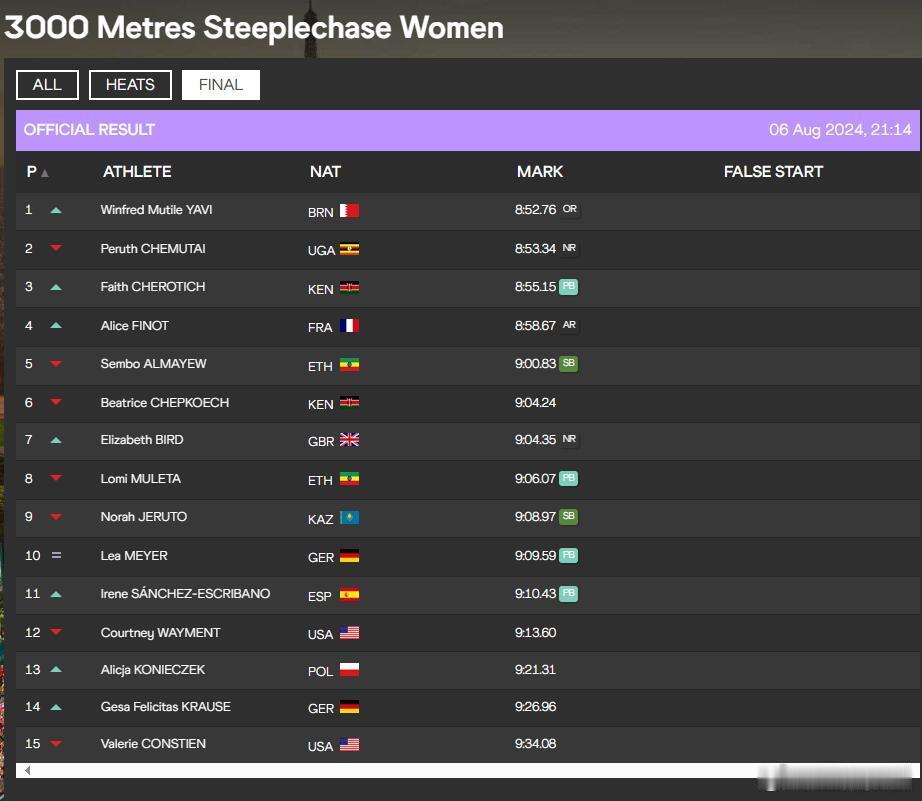
Task: Click the NAT column header
Action: (325, 172)
